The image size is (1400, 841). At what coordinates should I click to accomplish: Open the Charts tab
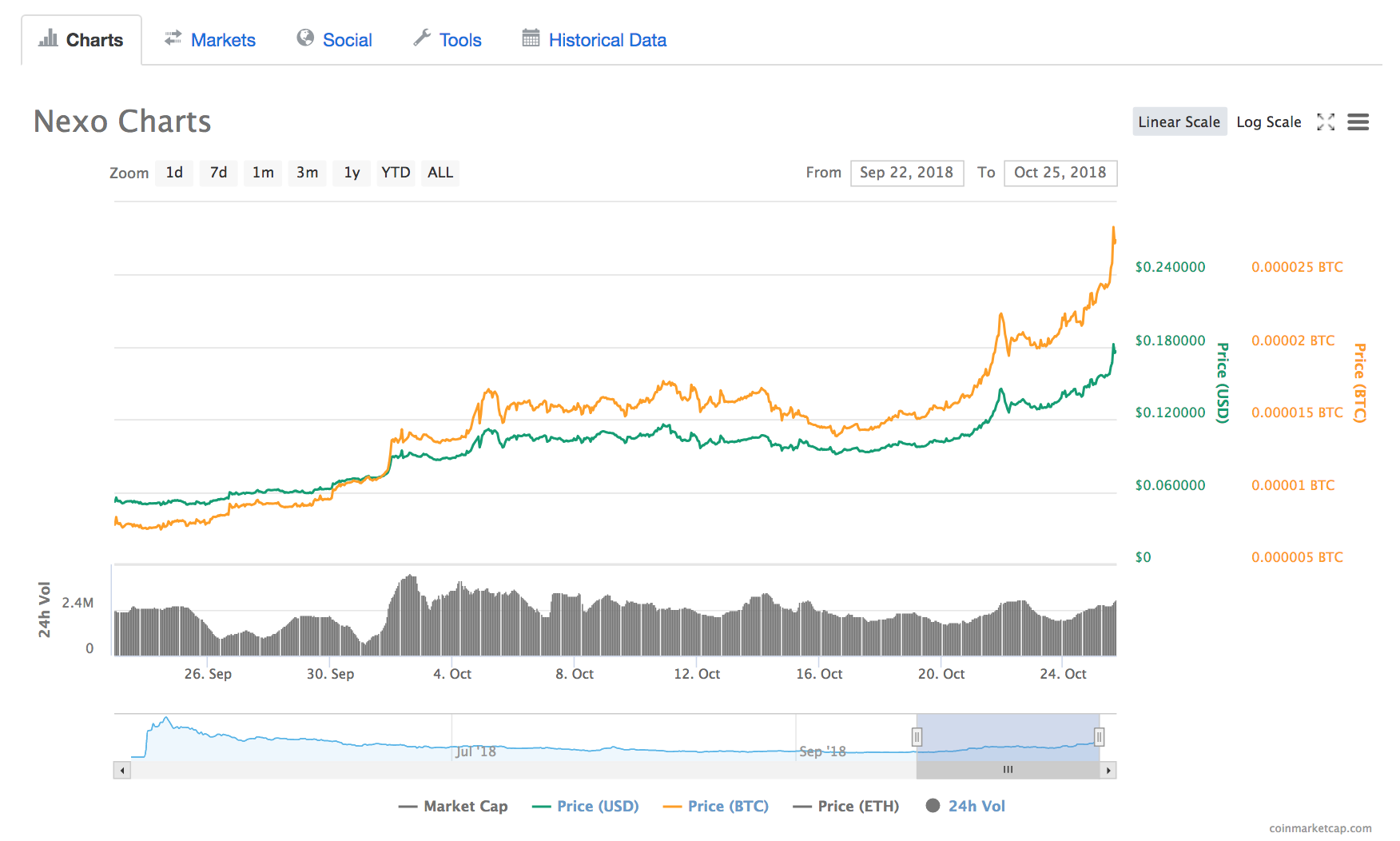click(82, 40)
